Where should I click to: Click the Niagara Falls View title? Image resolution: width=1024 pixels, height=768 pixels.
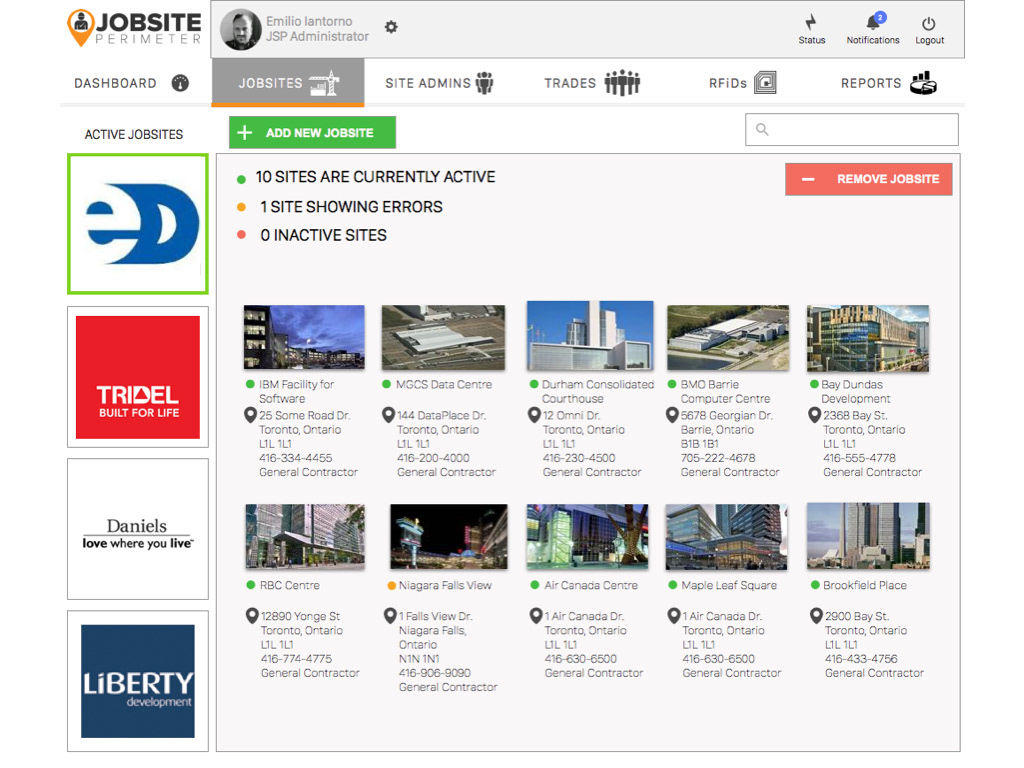[x=445, y=586]
